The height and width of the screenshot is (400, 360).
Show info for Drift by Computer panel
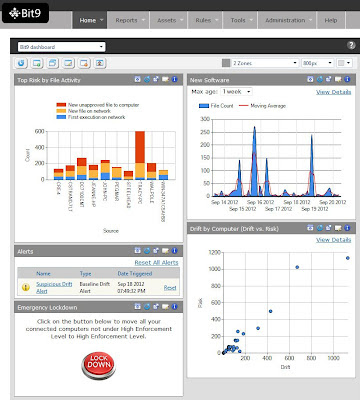[347, 228]
